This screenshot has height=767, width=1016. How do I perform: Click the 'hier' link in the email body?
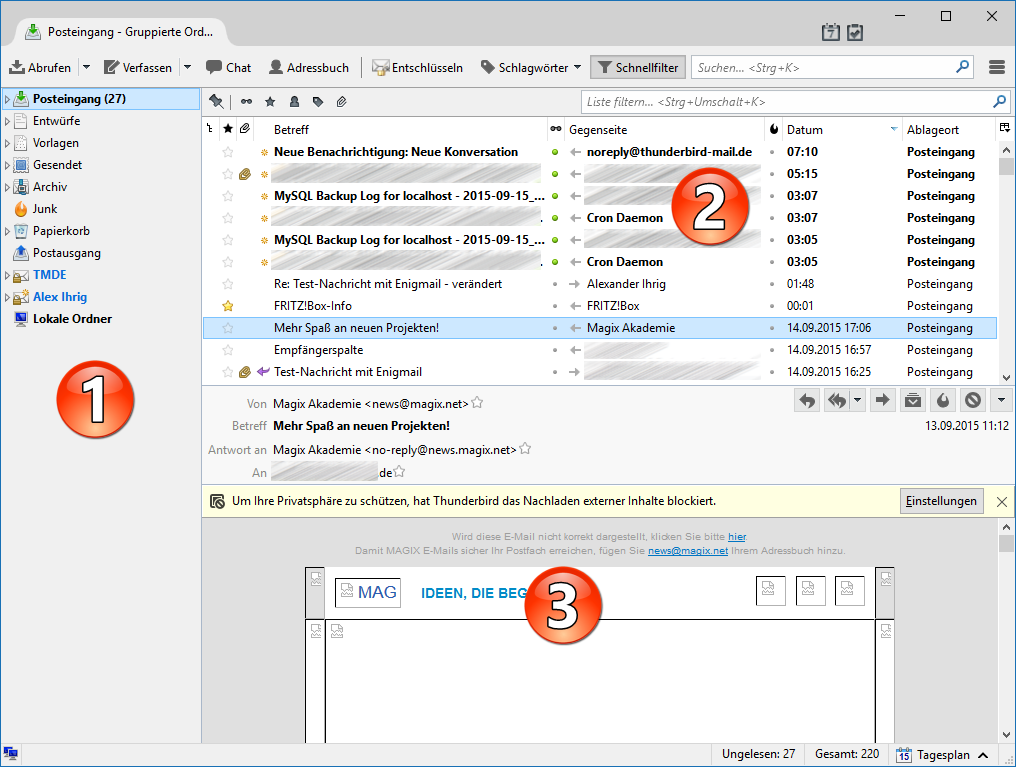coord(736,537)
